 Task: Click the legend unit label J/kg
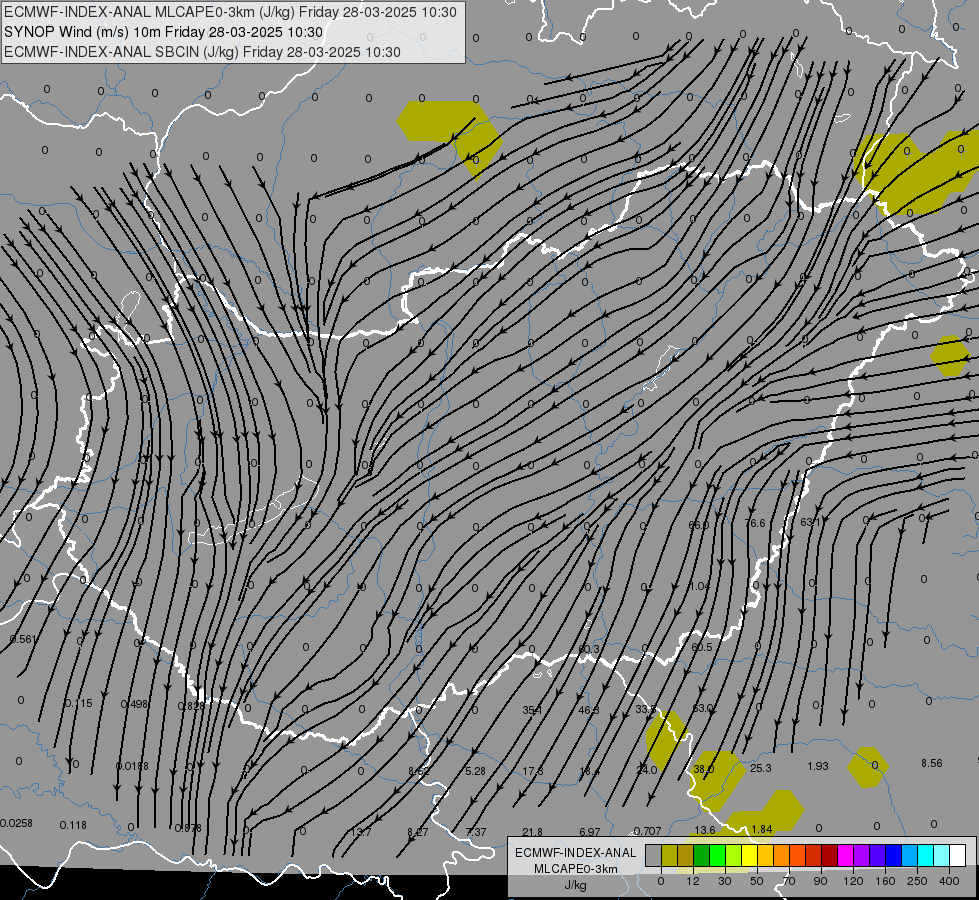coord(576,885)
